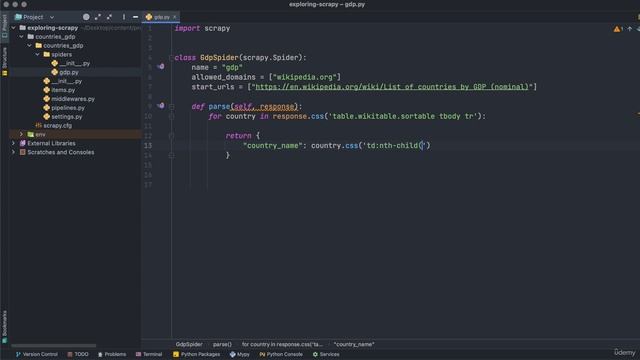The image size is (640, 360).
Task: Expand the env folder
Action: [22, 134]
